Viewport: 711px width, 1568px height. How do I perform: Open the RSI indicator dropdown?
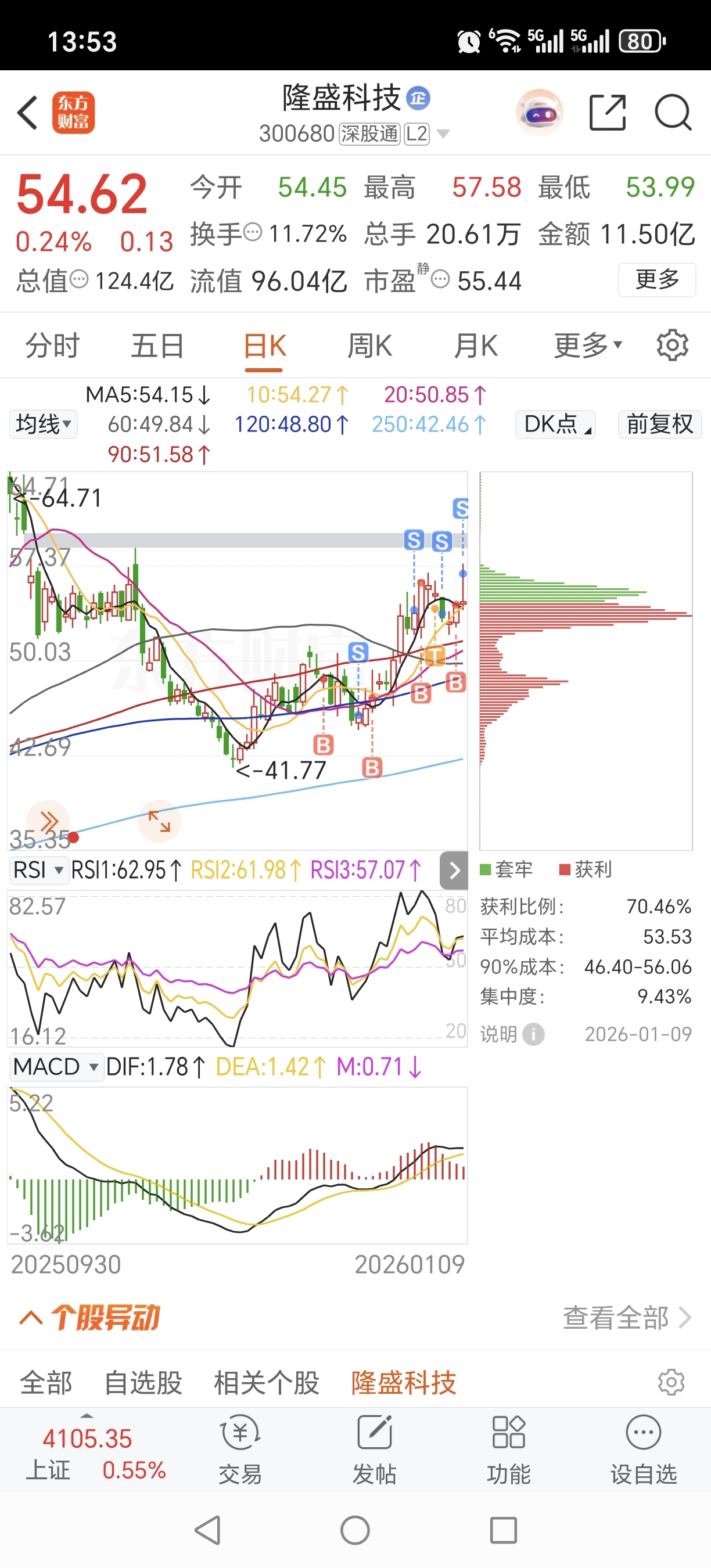tap(38, 870)
